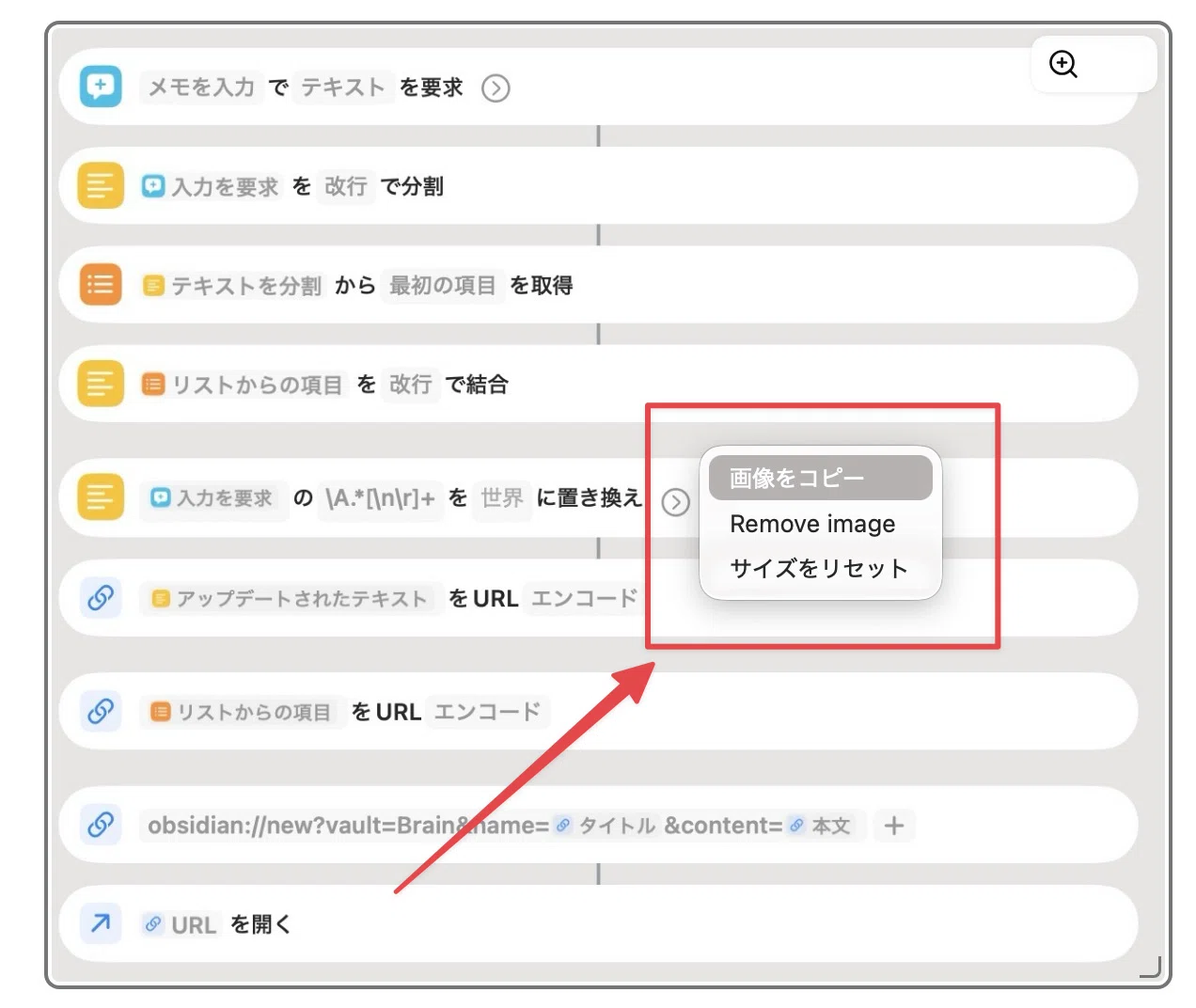The height and width of the screenshot is (1008, 1196).
Task: Click the orange list icon of Get Item action
Action: (x=101, y=284)
